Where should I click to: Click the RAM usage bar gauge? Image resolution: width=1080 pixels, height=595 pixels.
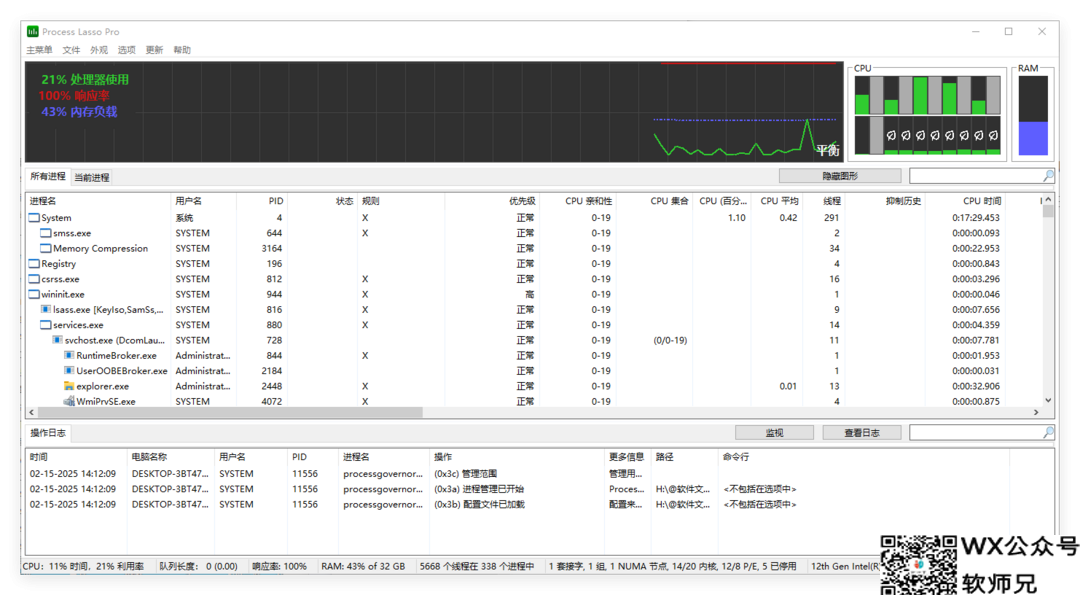coord(1032,115)
